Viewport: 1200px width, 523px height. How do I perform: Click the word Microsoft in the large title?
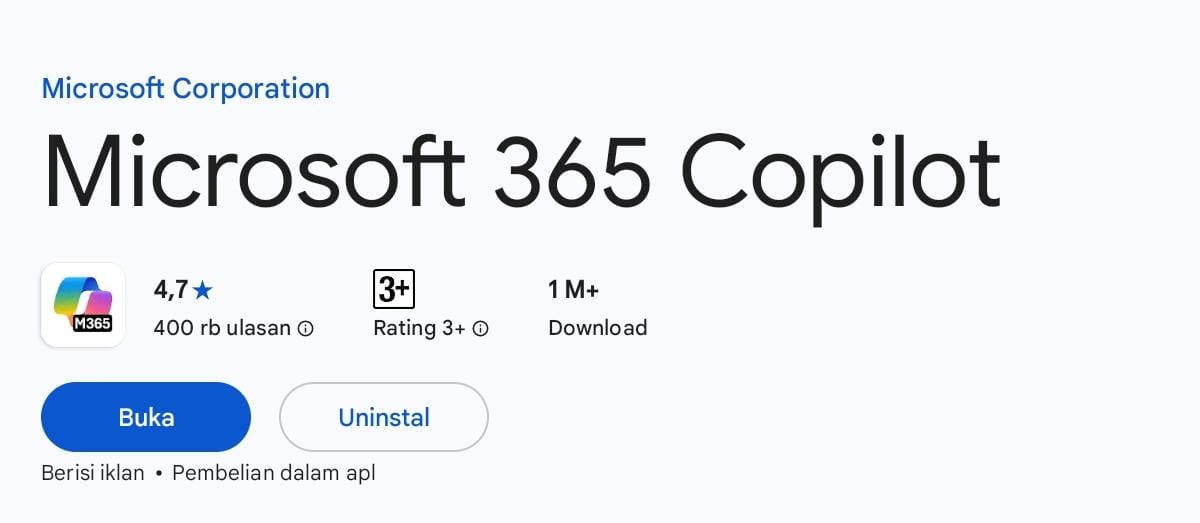pos(253,172)
